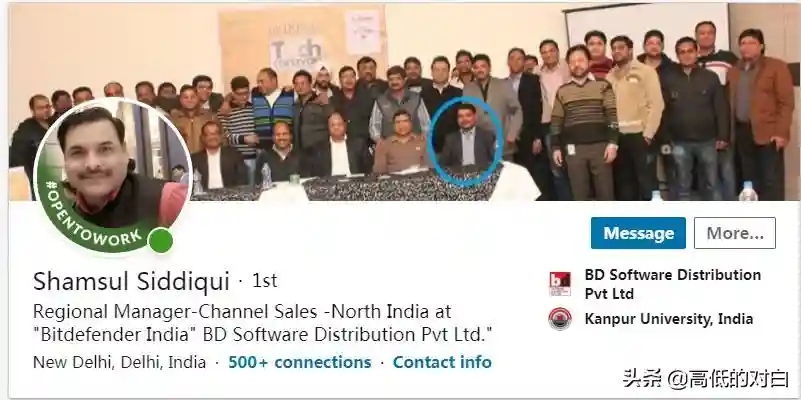Open BD Software Distribution Pvt Ltd company link

tap(673, 284)
